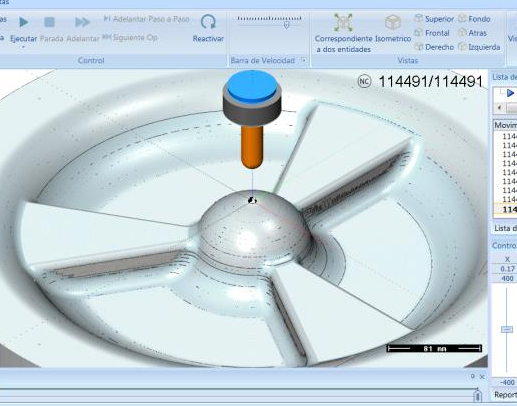The width and height of the screenshot is (517, 406).
Task: Switch to Superior view
Action: [434, 19]
